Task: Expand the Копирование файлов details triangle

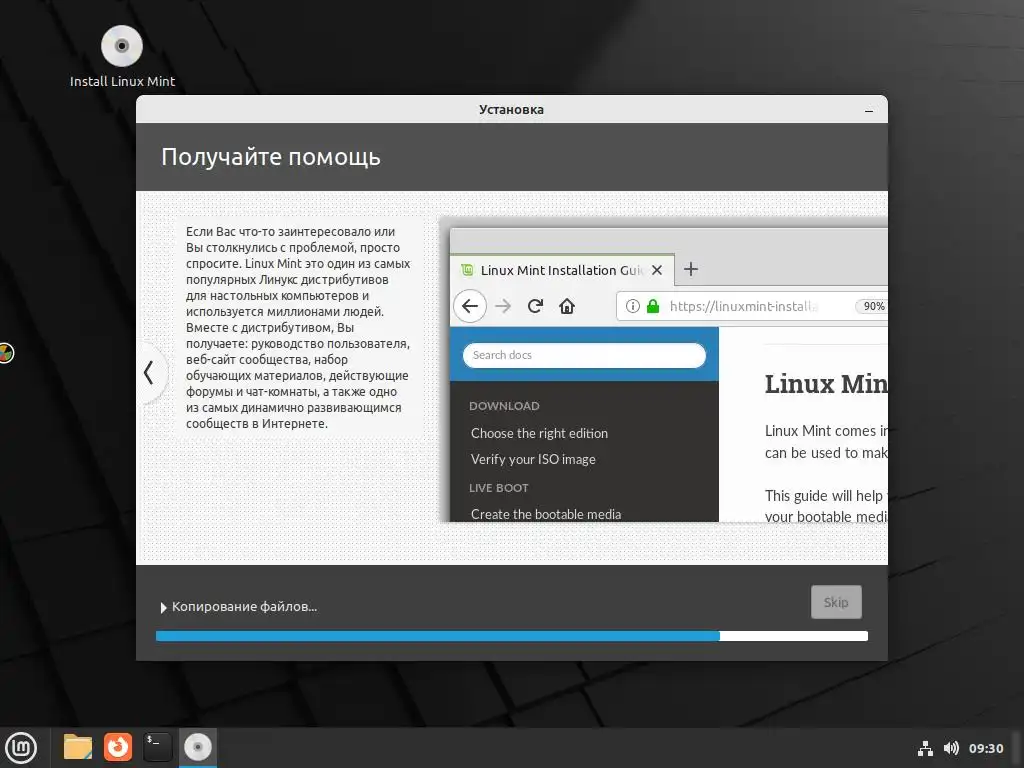Action: pos(163,607)
